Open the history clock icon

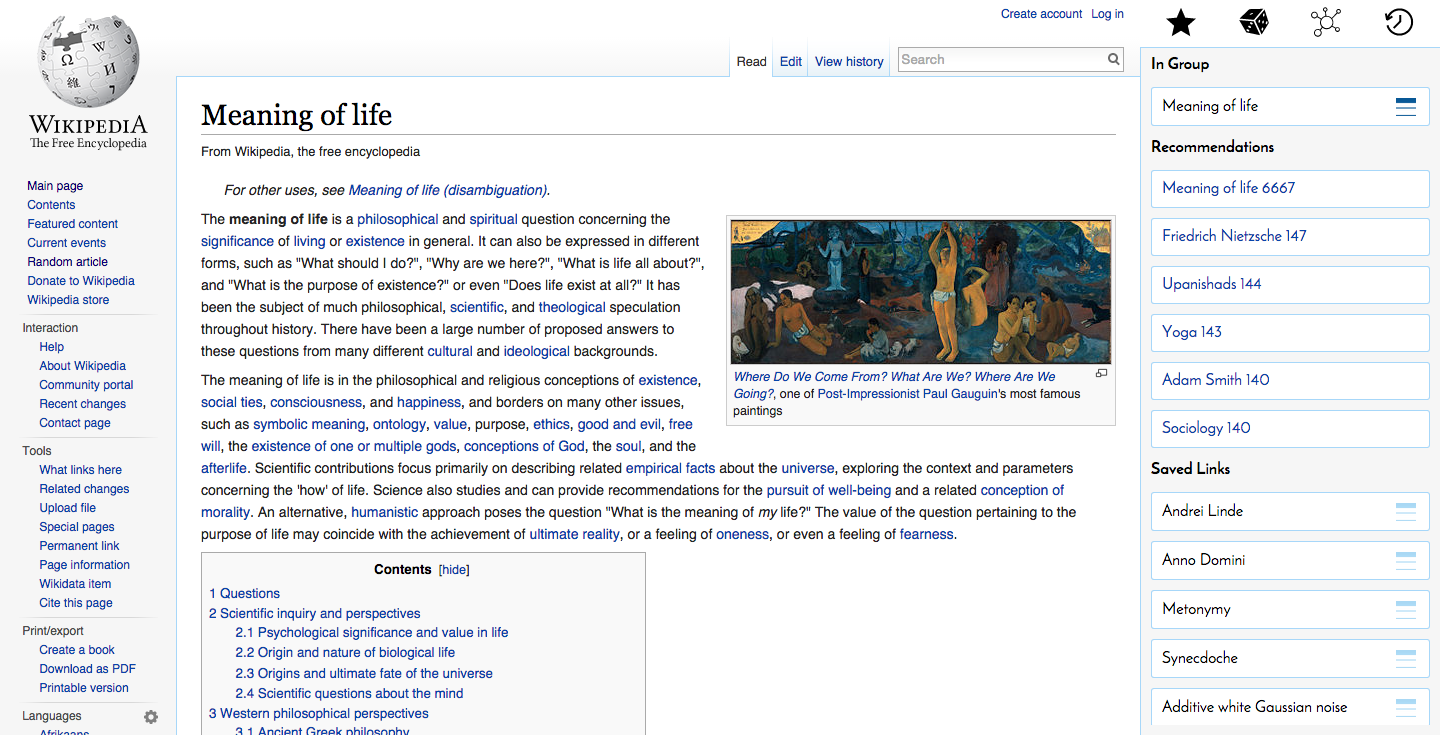1399,22
